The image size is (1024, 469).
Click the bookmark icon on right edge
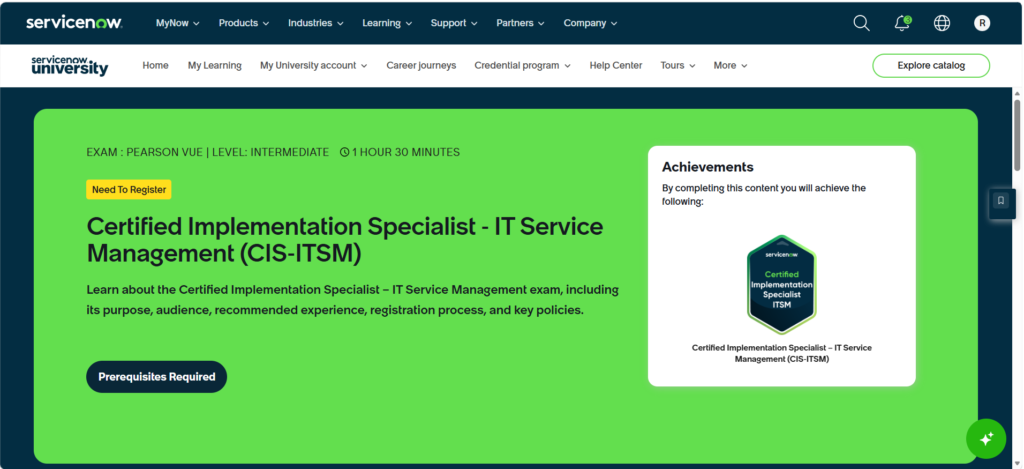[x=1000, y=201]
